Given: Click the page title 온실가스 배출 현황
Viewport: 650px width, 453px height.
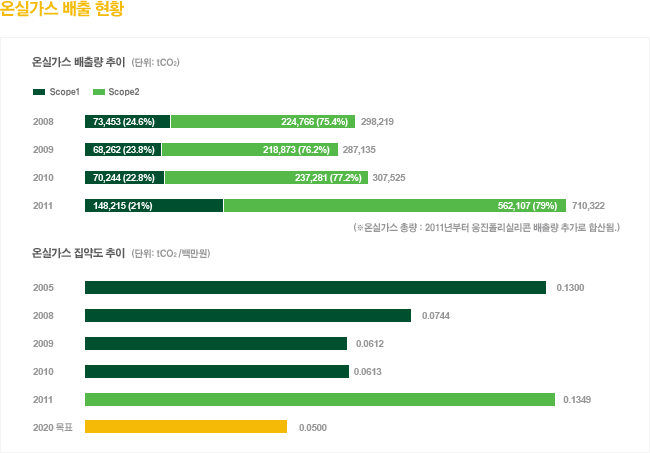Looking at the screenshot, I should [x=62, y=8].
